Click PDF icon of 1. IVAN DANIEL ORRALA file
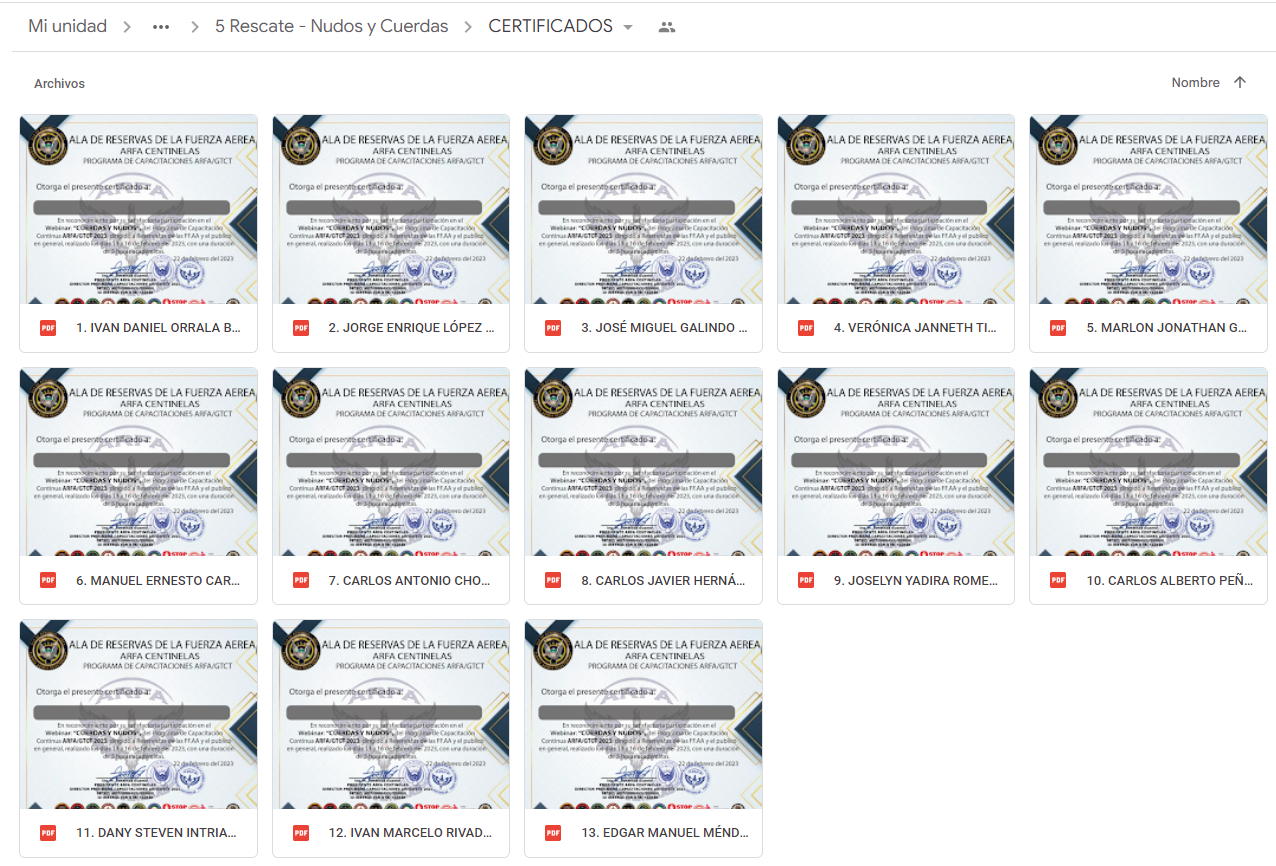 [x=48, y=328]
